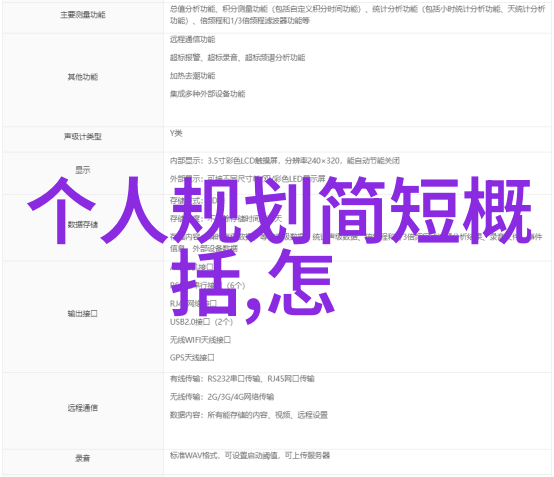Click the purple 个人规划简短概括 overlay title

click(x=279, y=247)
